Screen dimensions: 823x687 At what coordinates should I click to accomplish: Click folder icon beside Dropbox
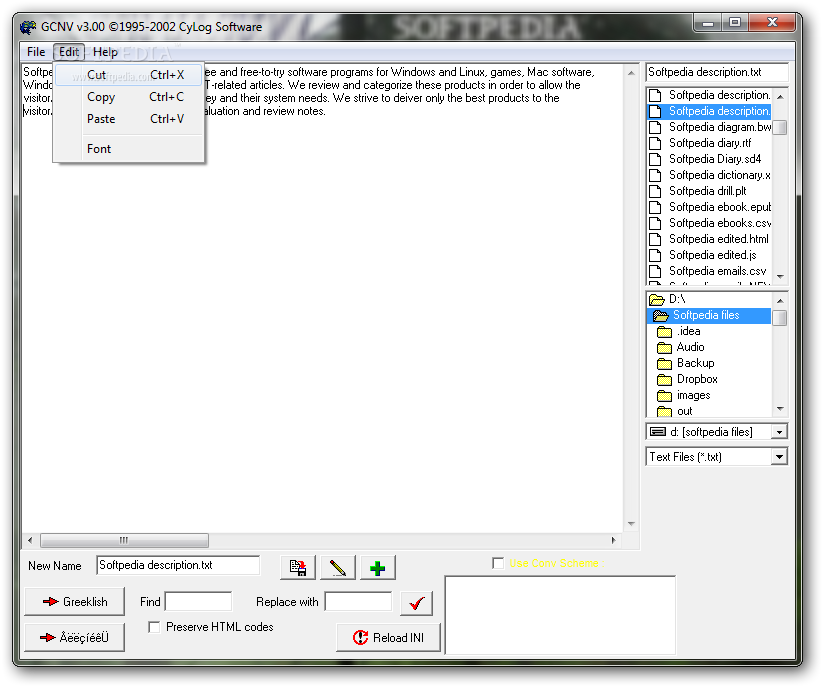(664, 379)
